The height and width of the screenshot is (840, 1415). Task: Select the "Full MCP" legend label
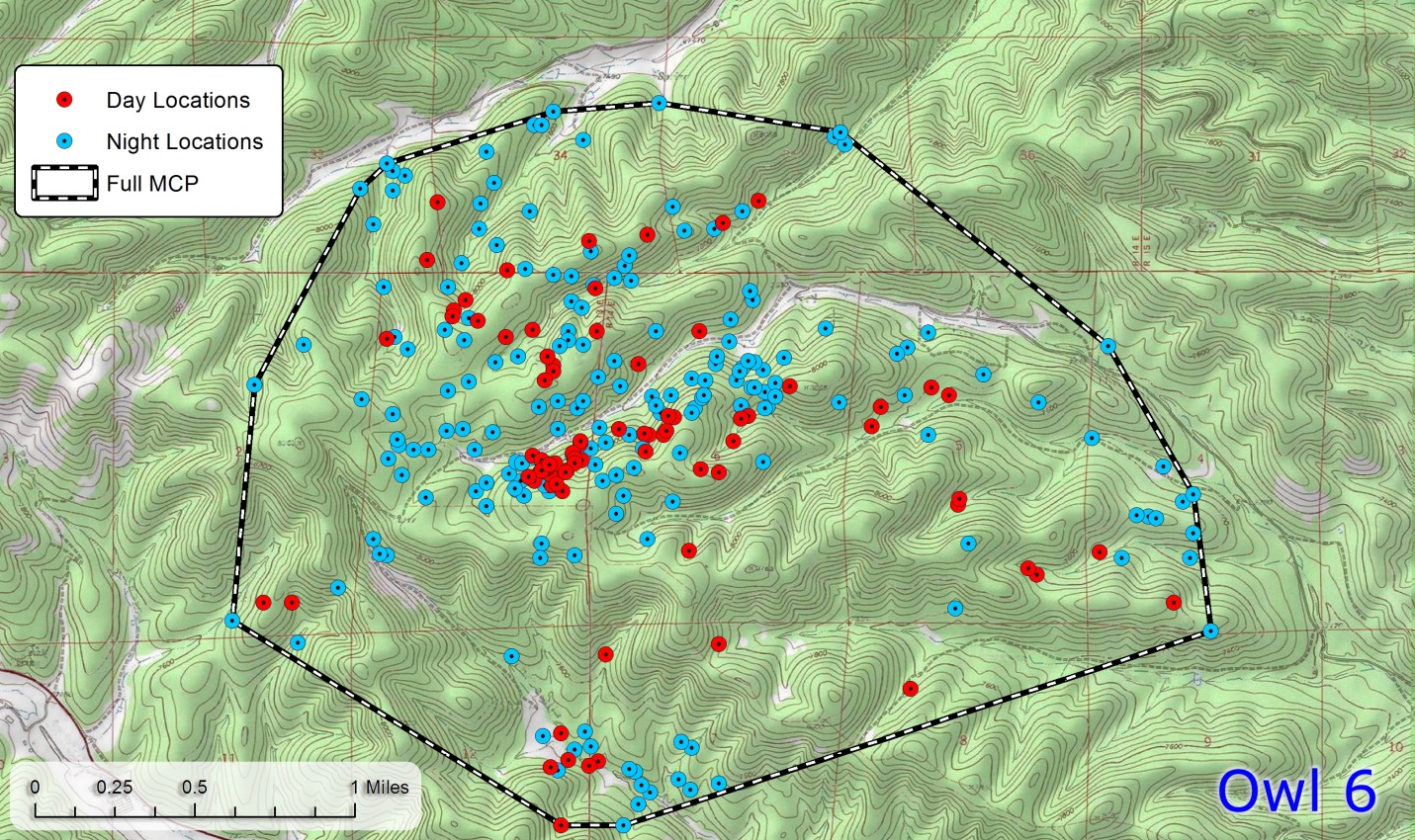click(x=152, y=183)
